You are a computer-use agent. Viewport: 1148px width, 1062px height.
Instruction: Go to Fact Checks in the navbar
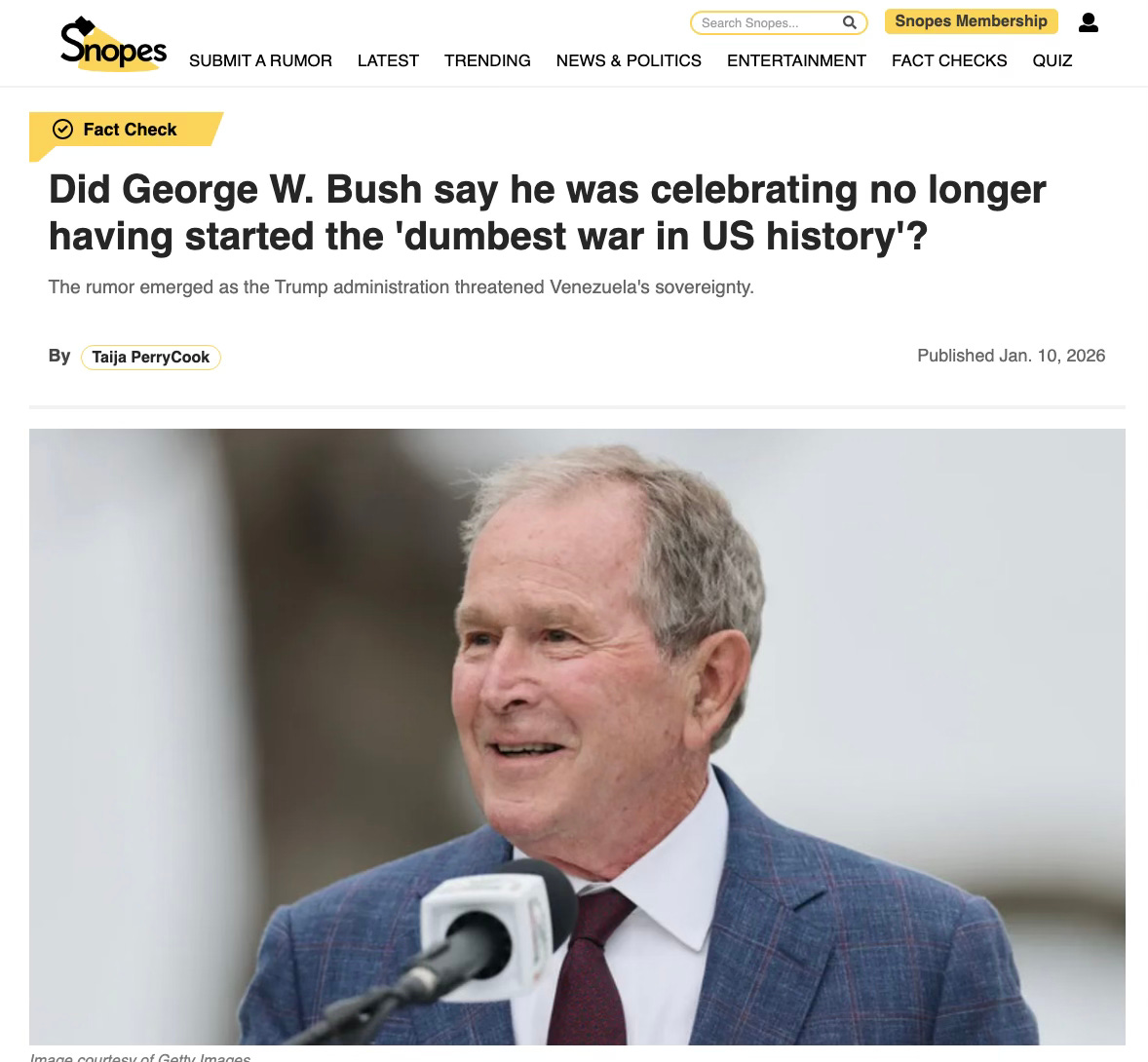pos(949,60)
